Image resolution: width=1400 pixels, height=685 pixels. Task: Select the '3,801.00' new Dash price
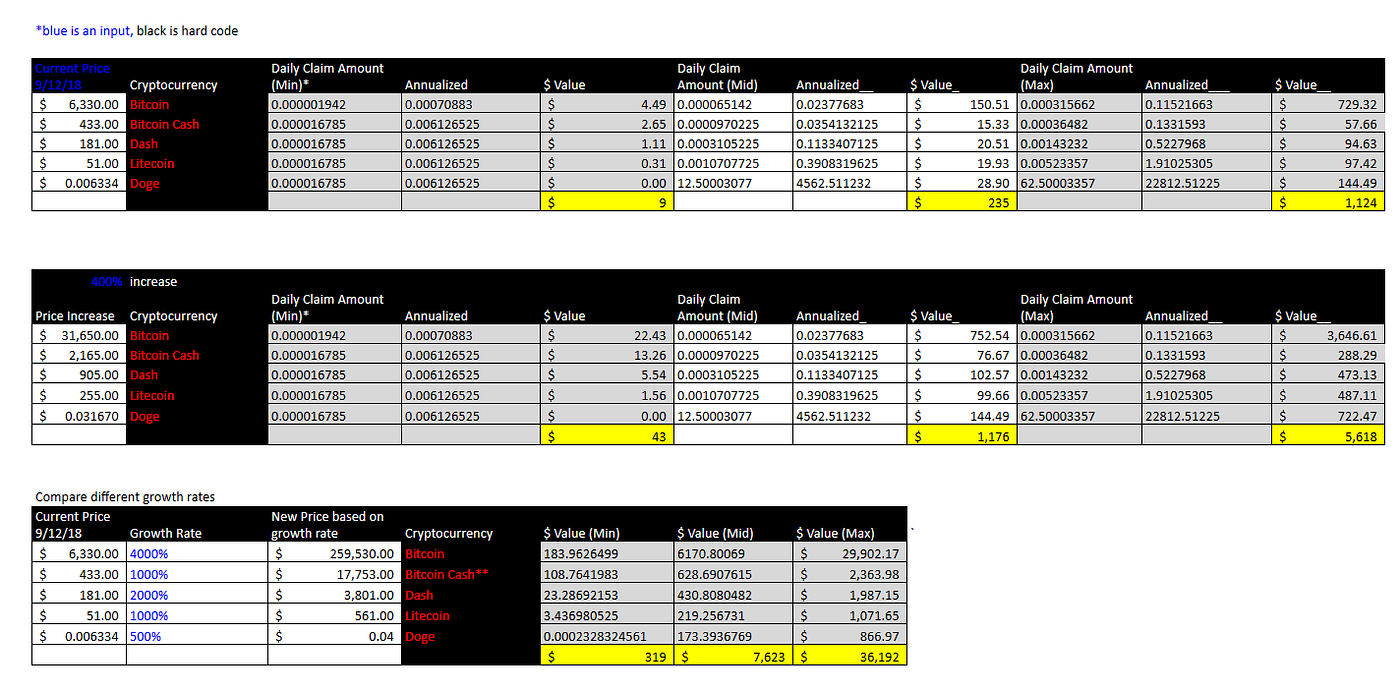click(x=335, y=595)
